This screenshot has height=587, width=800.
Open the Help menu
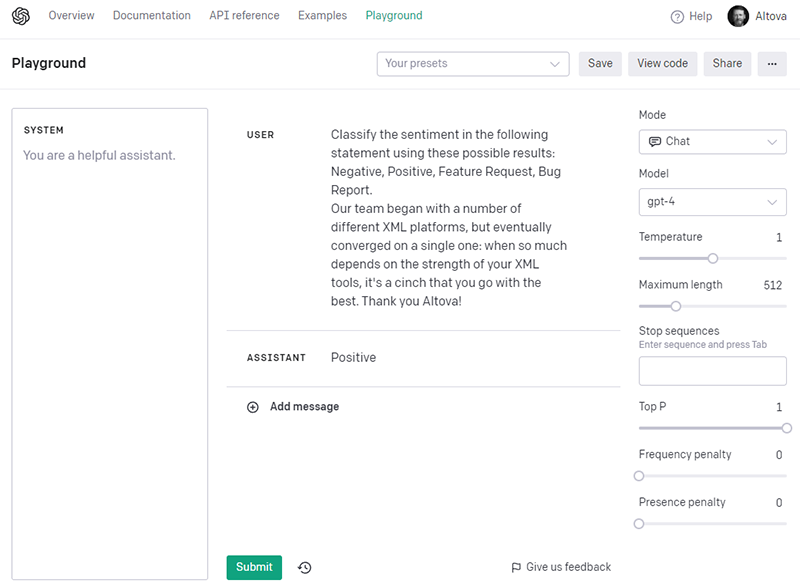pos(691,15)
